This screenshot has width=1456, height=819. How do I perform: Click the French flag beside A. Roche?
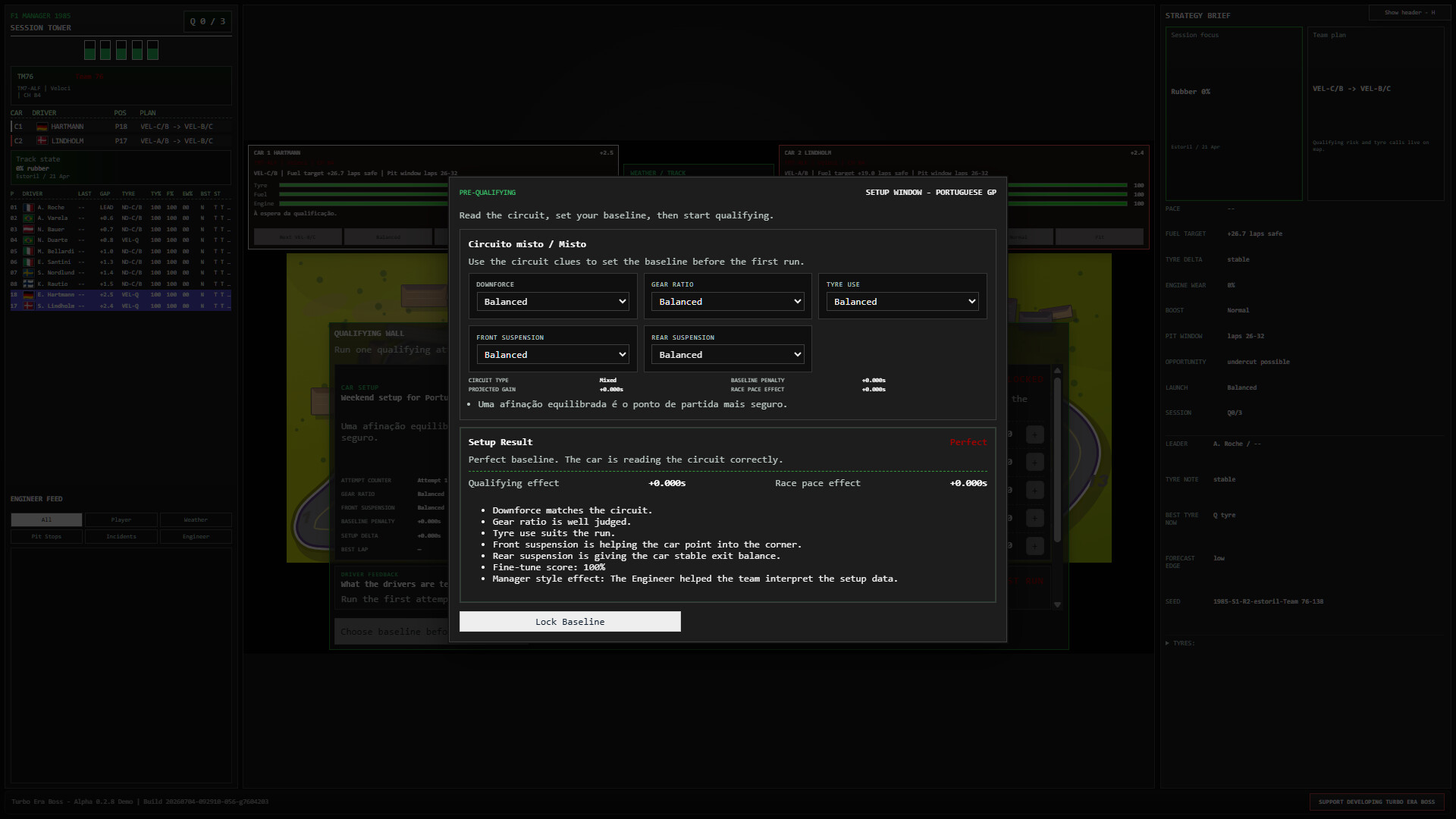point(28,207)
